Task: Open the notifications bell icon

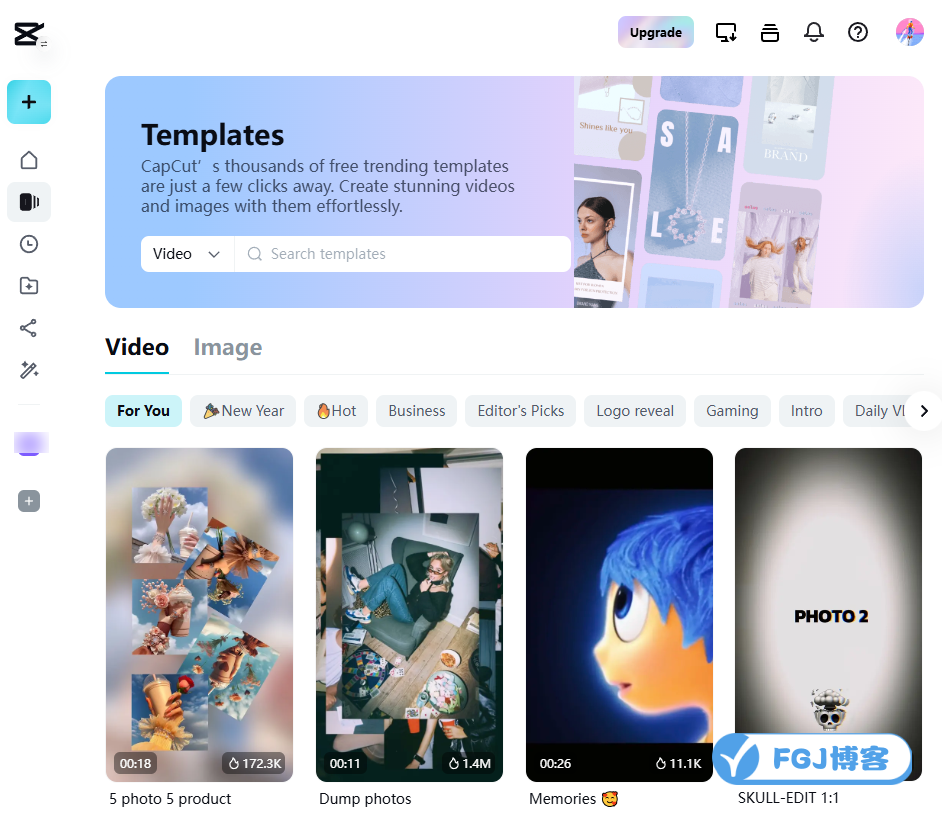Action: [x=813, y=32]
